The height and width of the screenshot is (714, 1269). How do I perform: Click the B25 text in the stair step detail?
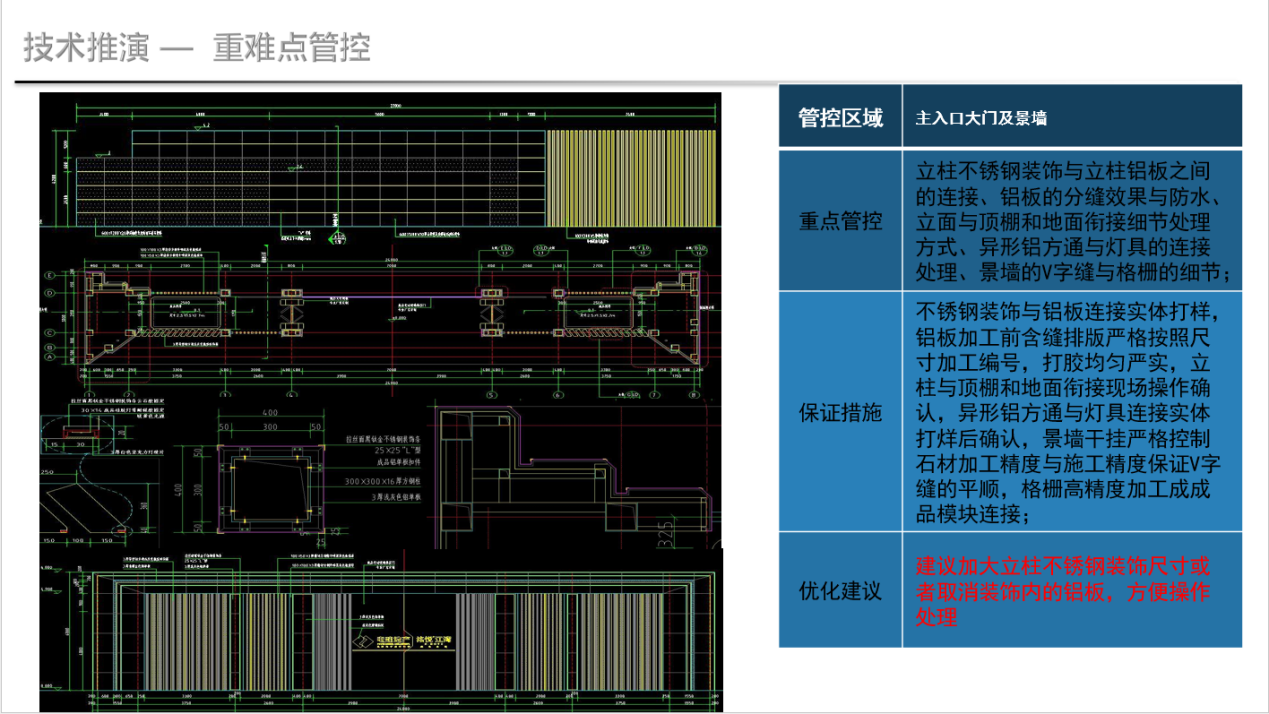664,531
